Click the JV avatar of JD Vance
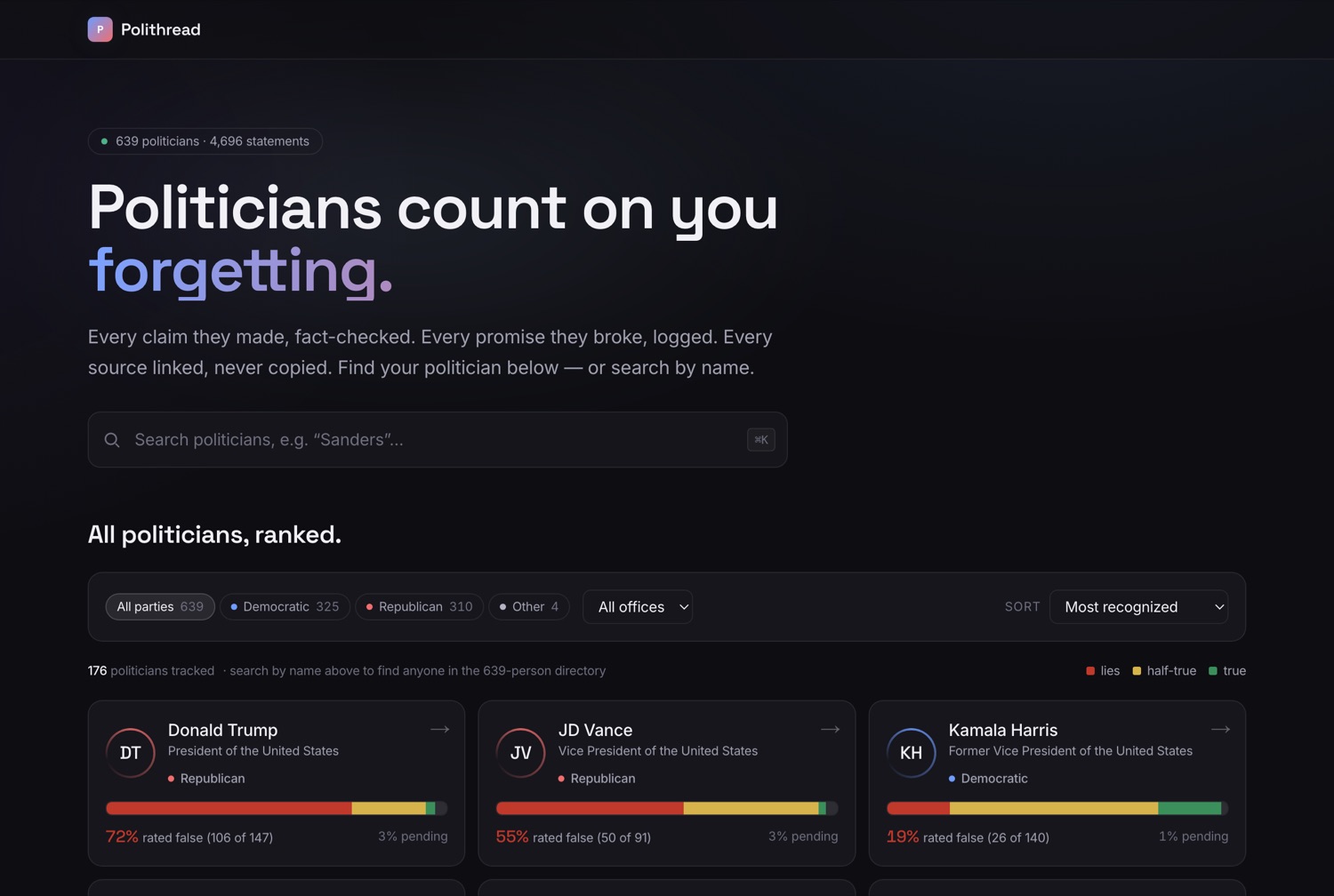The width and height of the screenshot is (1334, 896). pyautogui.click(x=521, y=753)
